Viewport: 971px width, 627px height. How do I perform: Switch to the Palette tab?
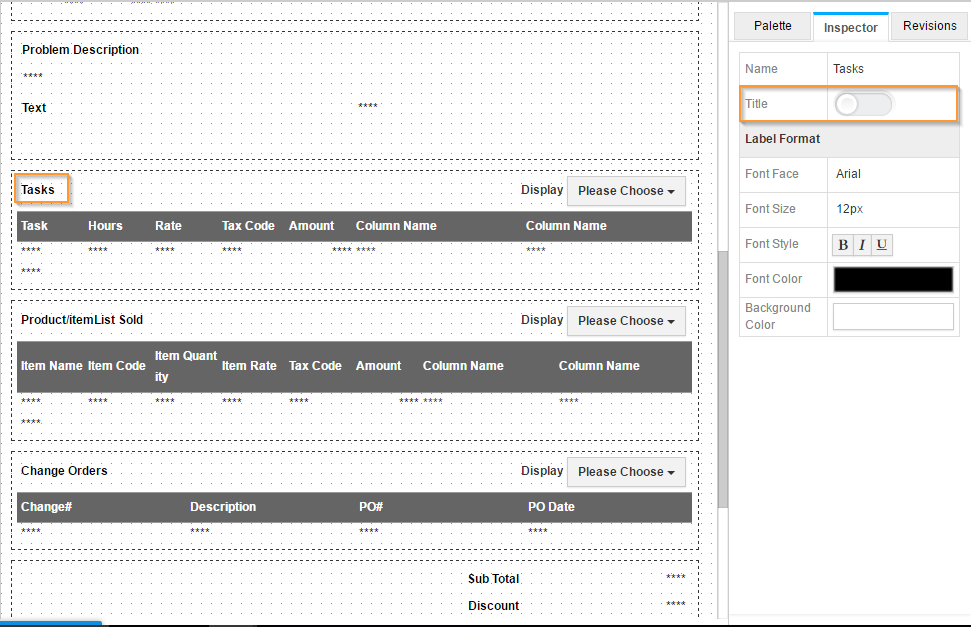[772, 26]
